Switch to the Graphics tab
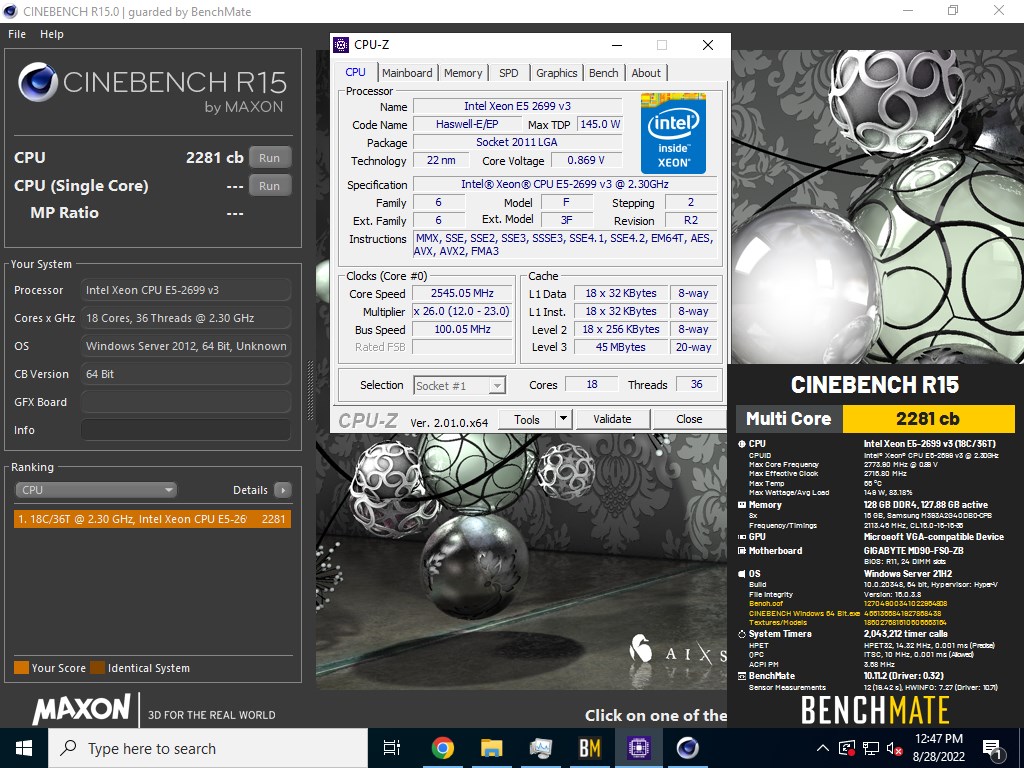The height and width of the screenshot is (768, 1024). 556,73
